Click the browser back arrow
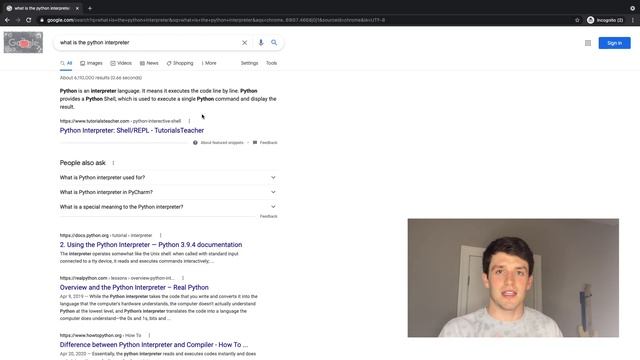This screenshot has width=640, height=360. tap(7, 20)
